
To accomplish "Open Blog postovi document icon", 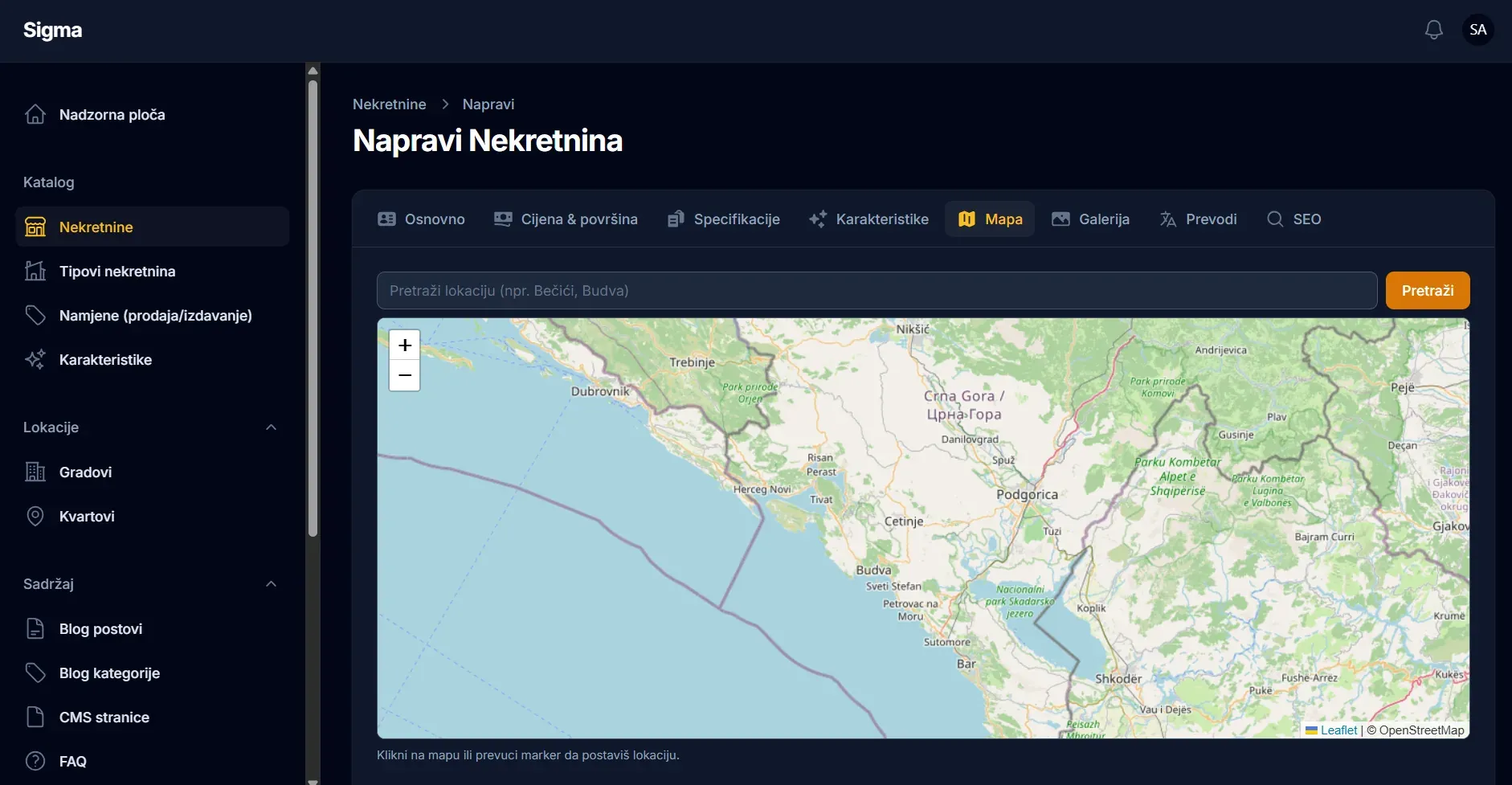I will [x=35, y=628].
